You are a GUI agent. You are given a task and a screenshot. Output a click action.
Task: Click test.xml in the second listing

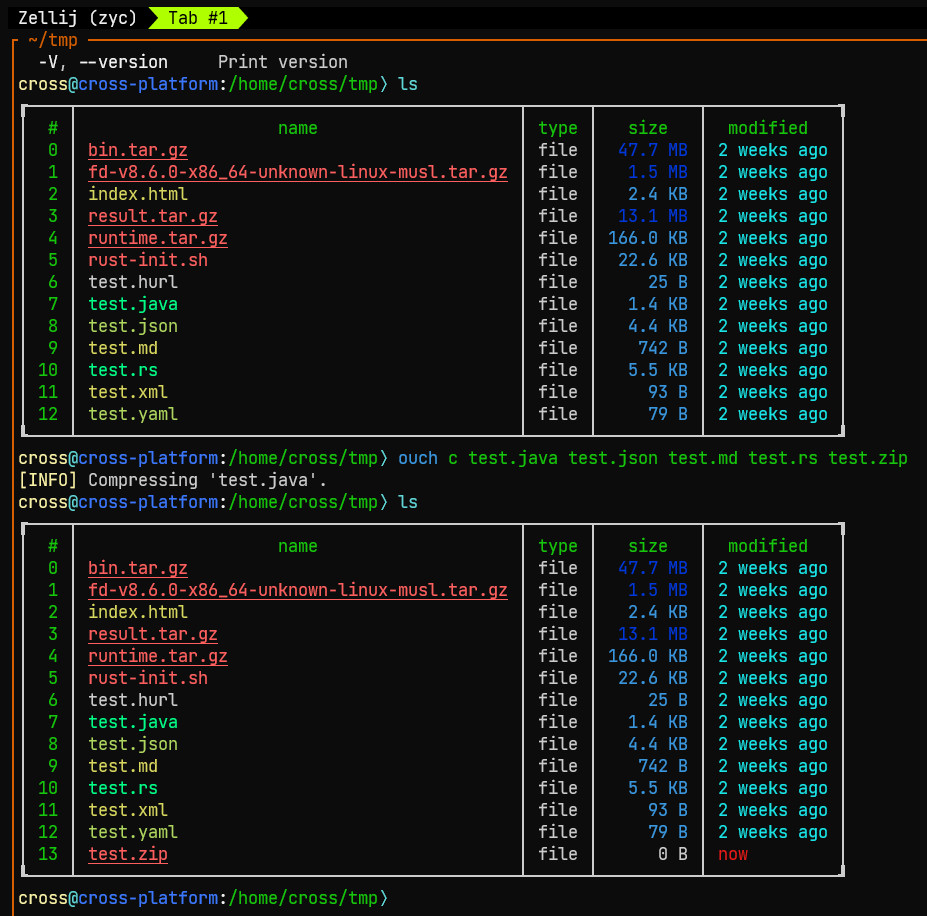(128, 810)
